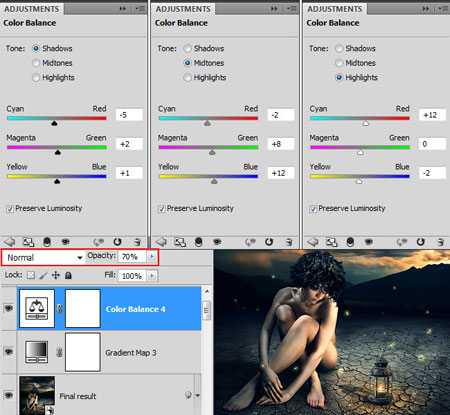Click the Yellow-Blue value field showing +12
Image resolution: width=450 pixels, height=415 pixels.
click(281, 173)
